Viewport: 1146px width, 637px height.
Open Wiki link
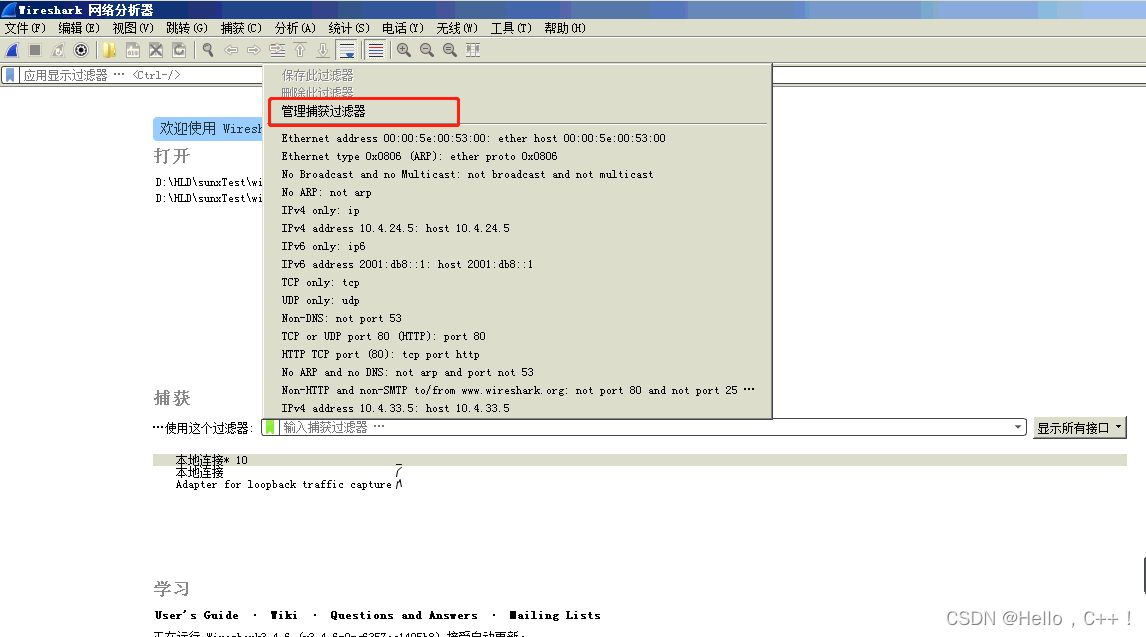pos(284,616)
